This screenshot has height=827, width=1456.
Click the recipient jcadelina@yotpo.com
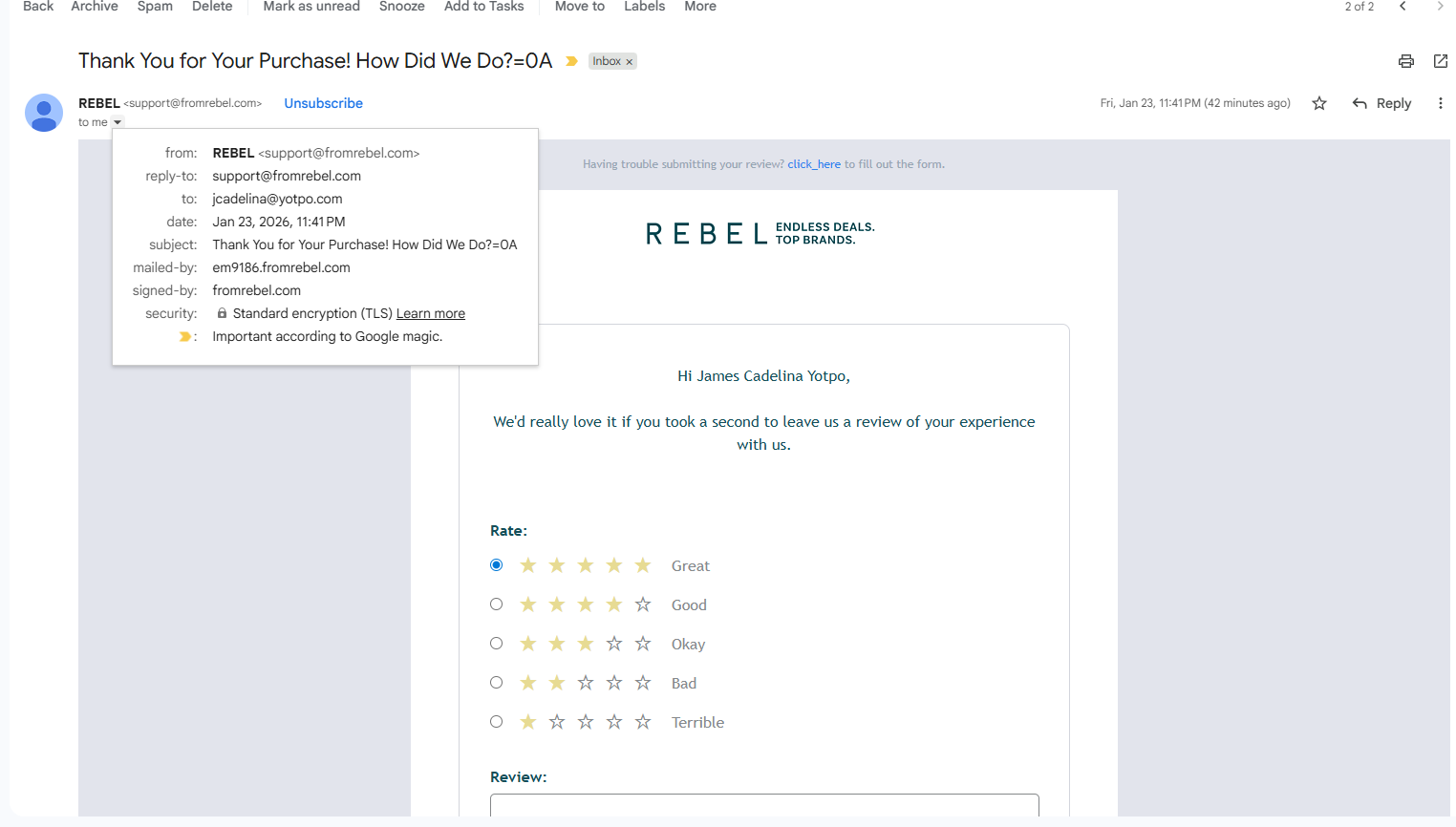click(x=277, y=199)
